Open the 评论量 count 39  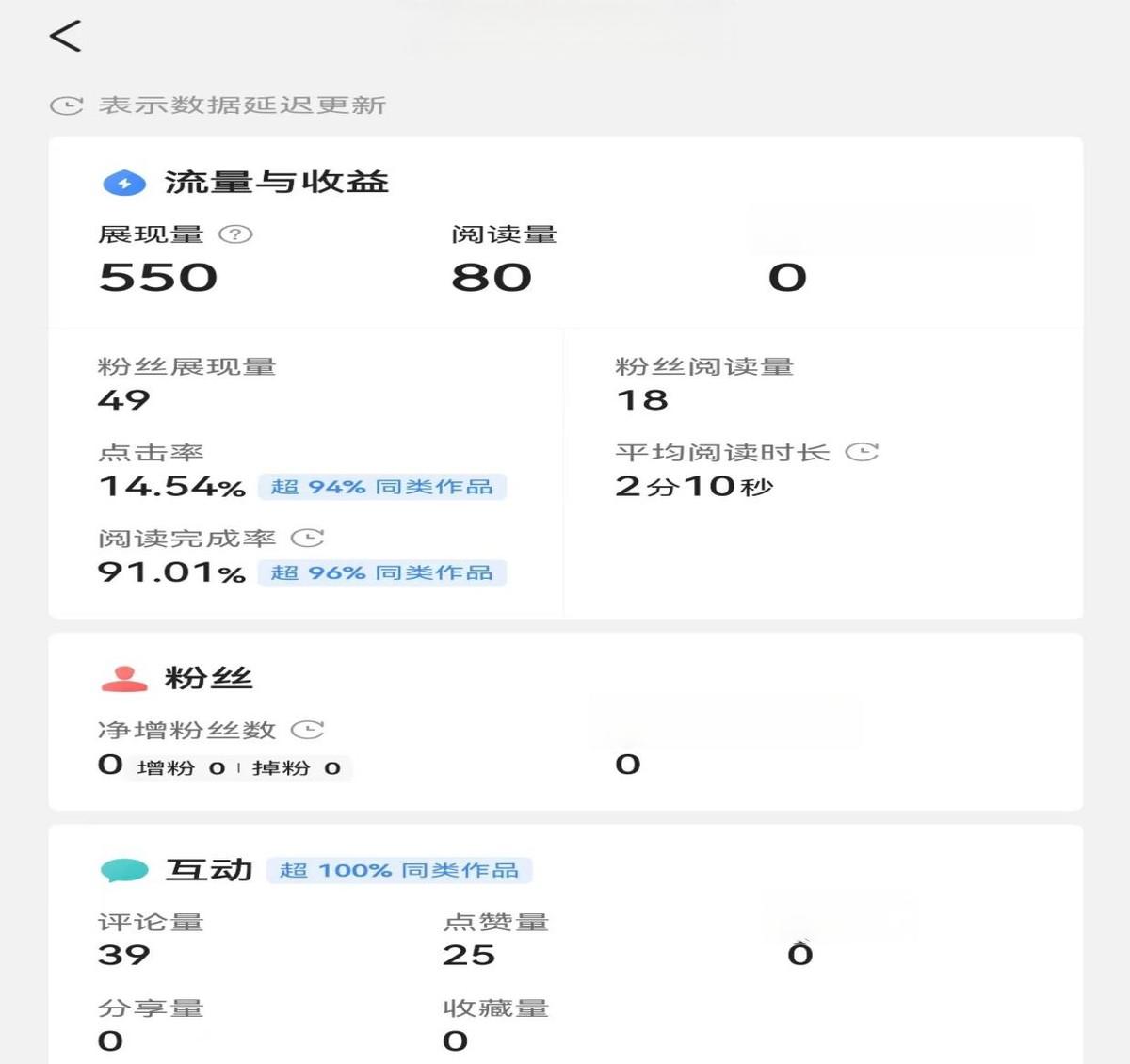[124, 955]
